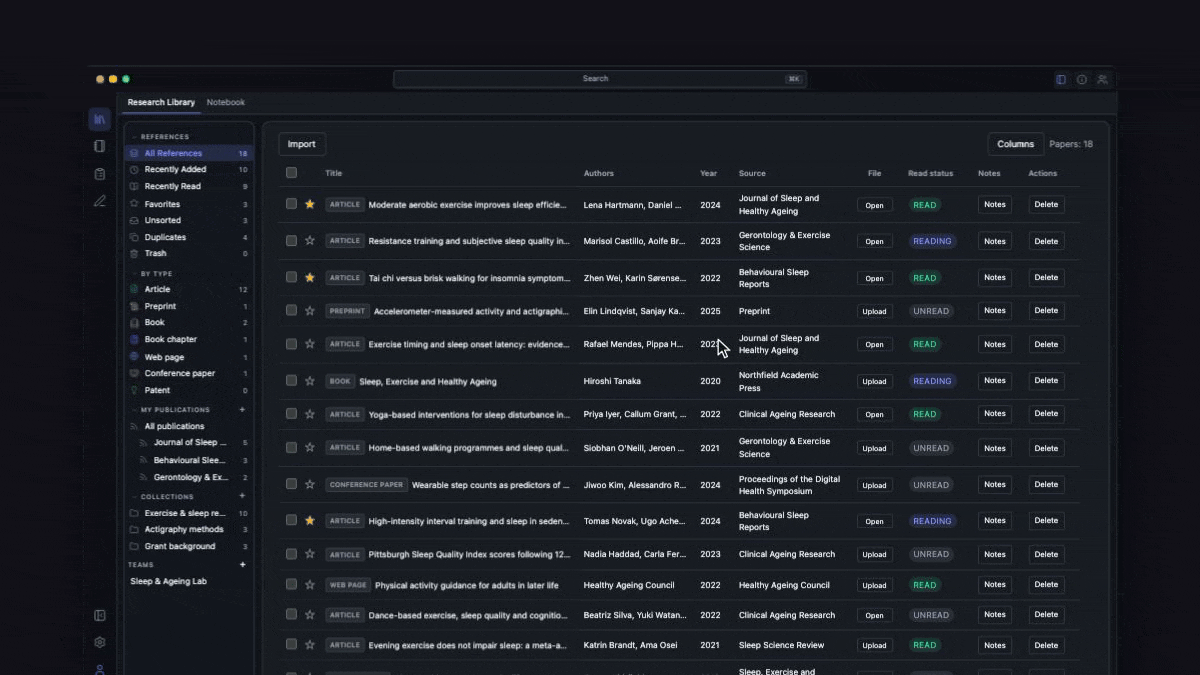The width and height of the screenshot is (1200, 675).
Task: Sort by the Title column header
Action: coord(334,174)
